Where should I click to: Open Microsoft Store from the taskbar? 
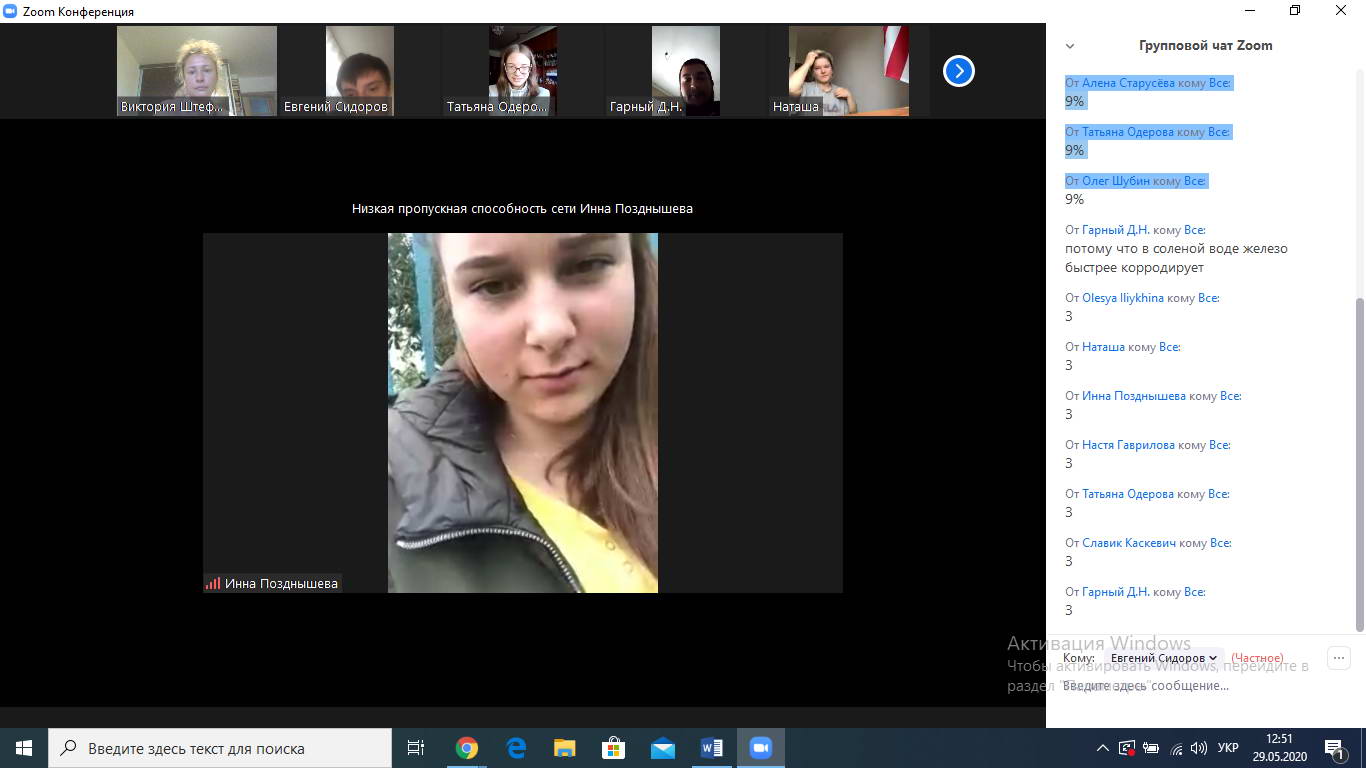(614, 748)
